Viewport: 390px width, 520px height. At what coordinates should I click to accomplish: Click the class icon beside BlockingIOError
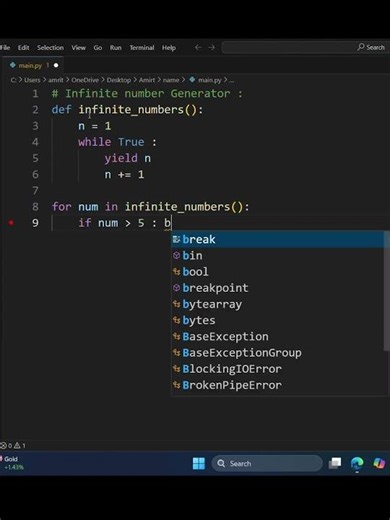click(177, 369)
